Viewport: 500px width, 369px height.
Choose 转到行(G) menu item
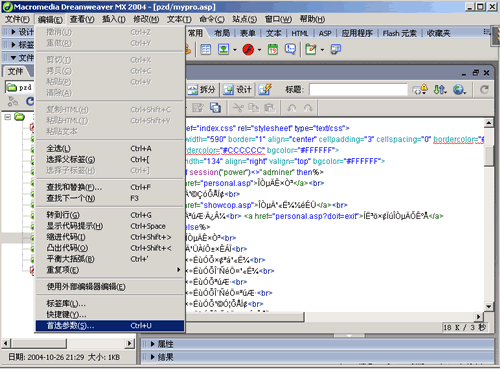click(110, 215)
